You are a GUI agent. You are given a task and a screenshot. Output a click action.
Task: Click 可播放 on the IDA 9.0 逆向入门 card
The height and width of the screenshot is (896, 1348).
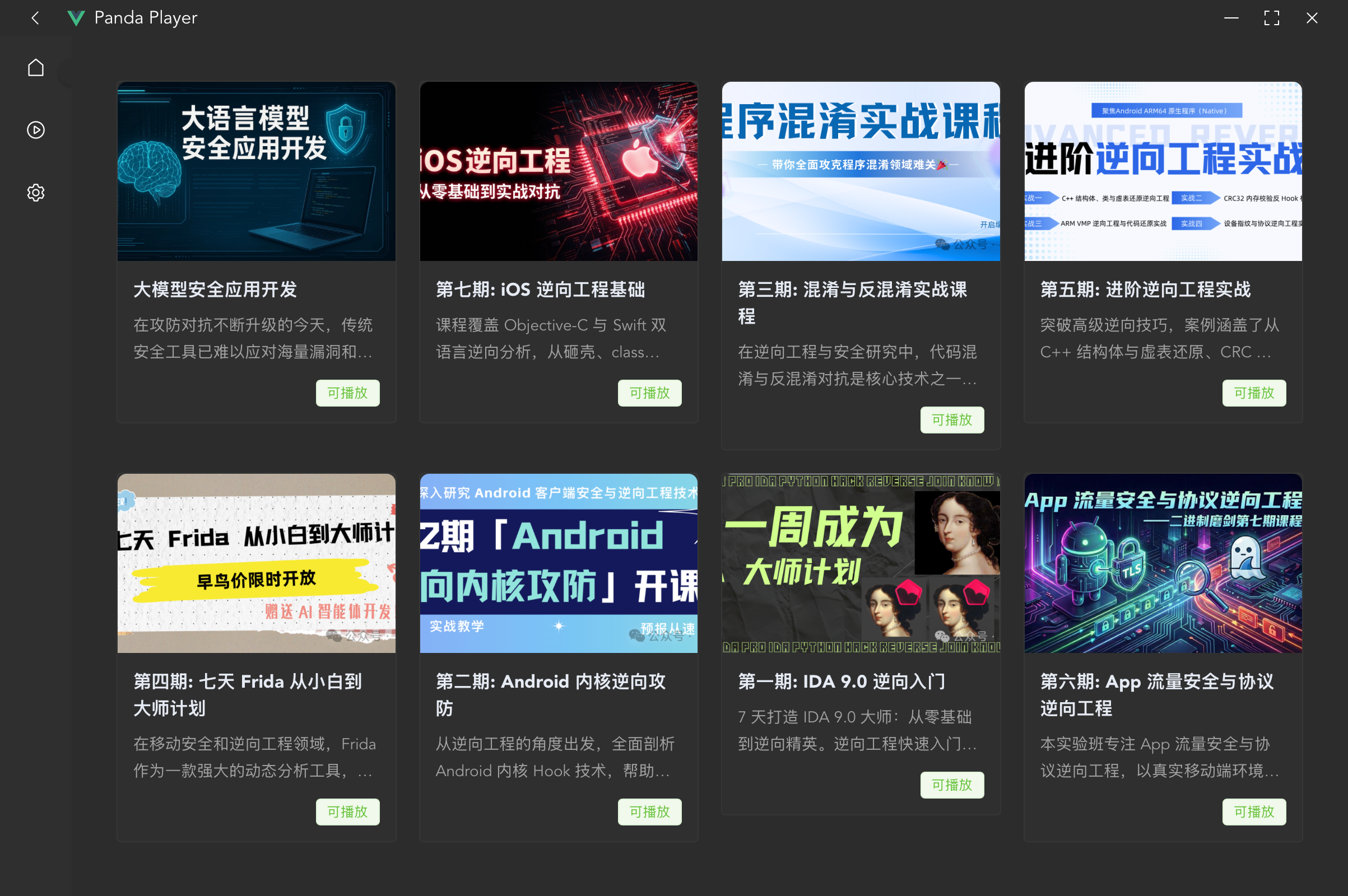[952, 785]
